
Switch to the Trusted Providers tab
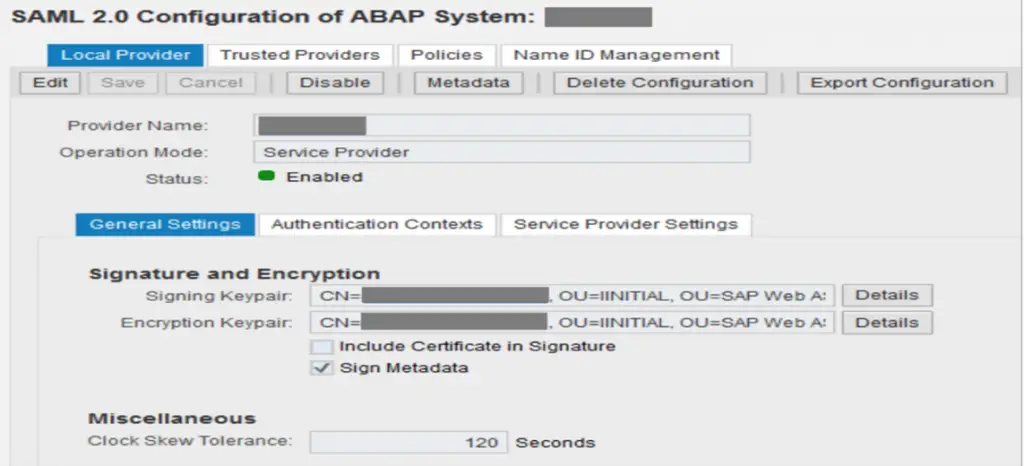[300, 55]
